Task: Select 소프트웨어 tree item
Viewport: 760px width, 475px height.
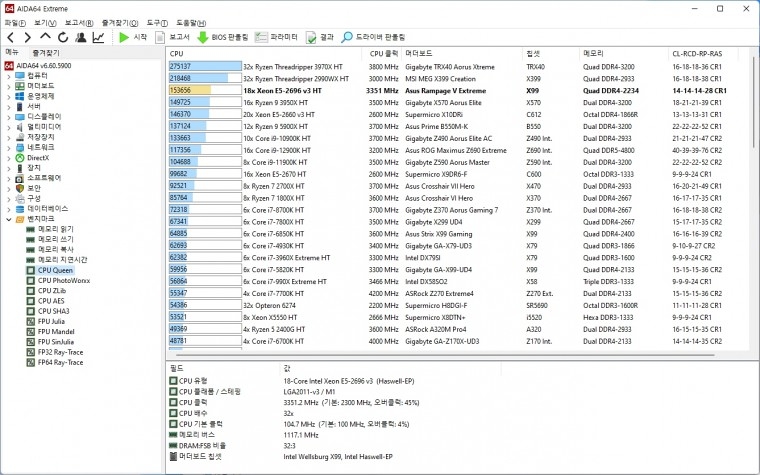Action: [x=44, y=178]
